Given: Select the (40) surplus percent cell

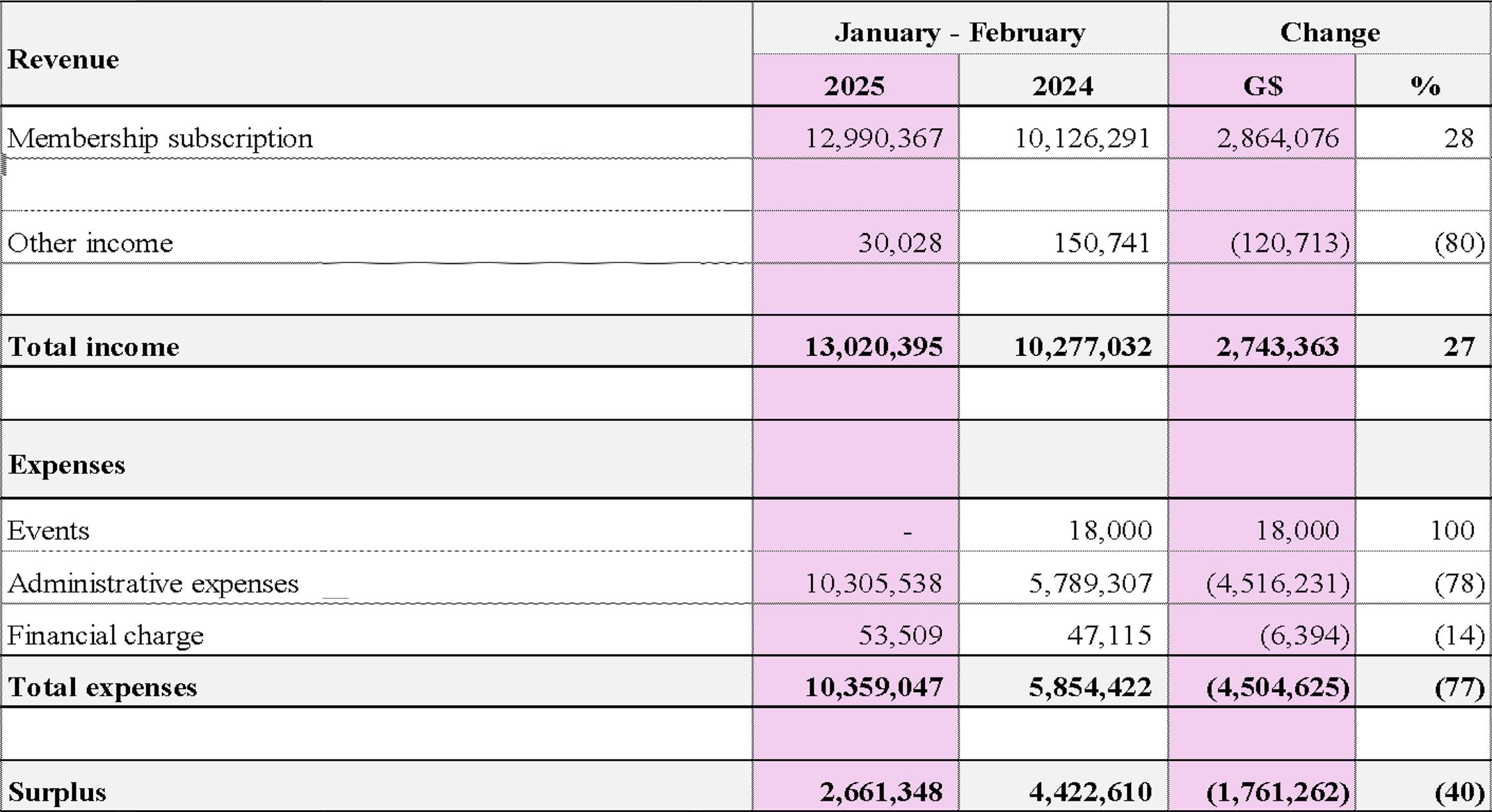Looking at the screenshot, I should pos(1459,792).
